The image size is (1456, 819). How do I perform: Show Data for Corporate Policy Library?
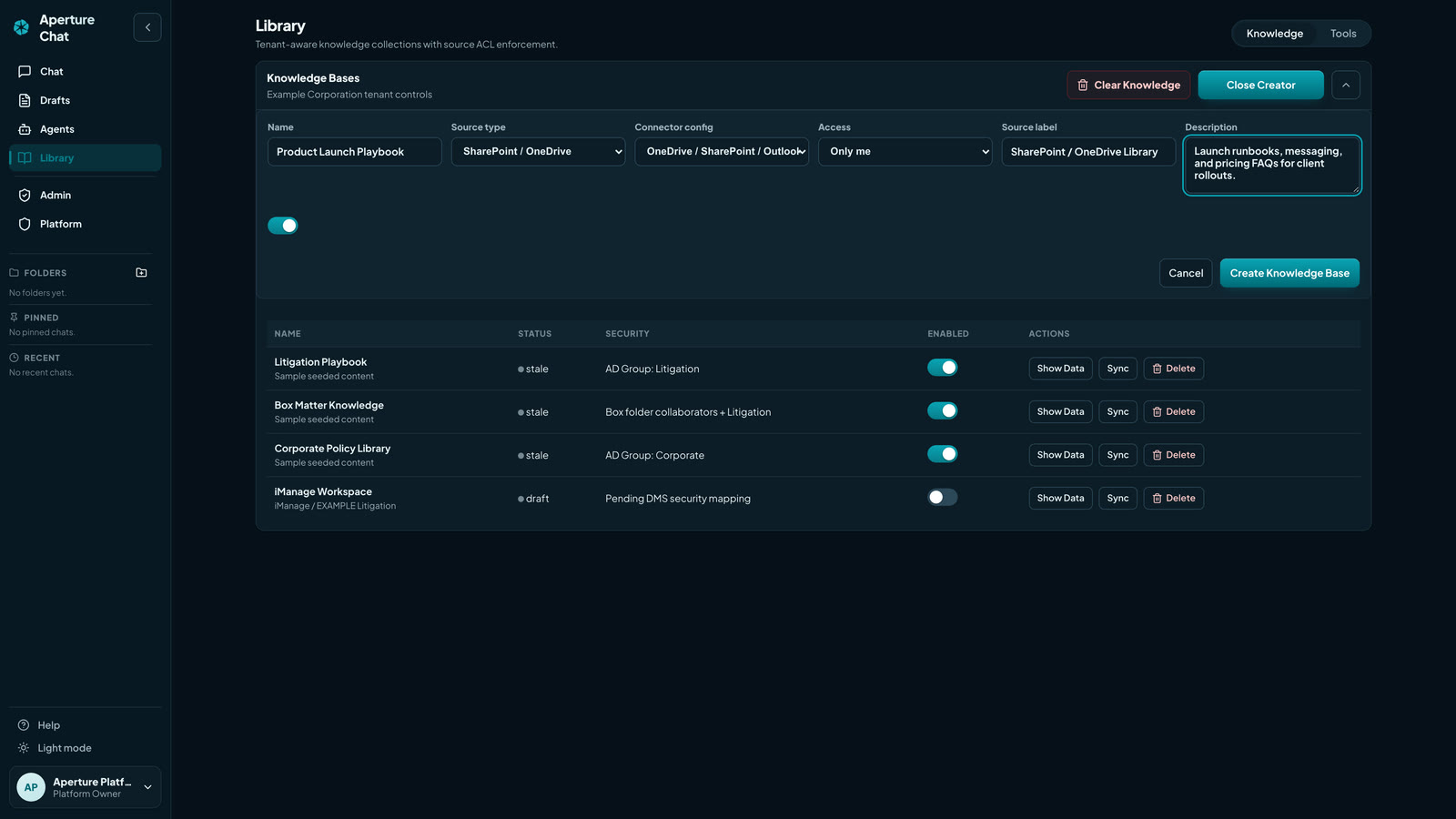click(x=1060, y=455)
